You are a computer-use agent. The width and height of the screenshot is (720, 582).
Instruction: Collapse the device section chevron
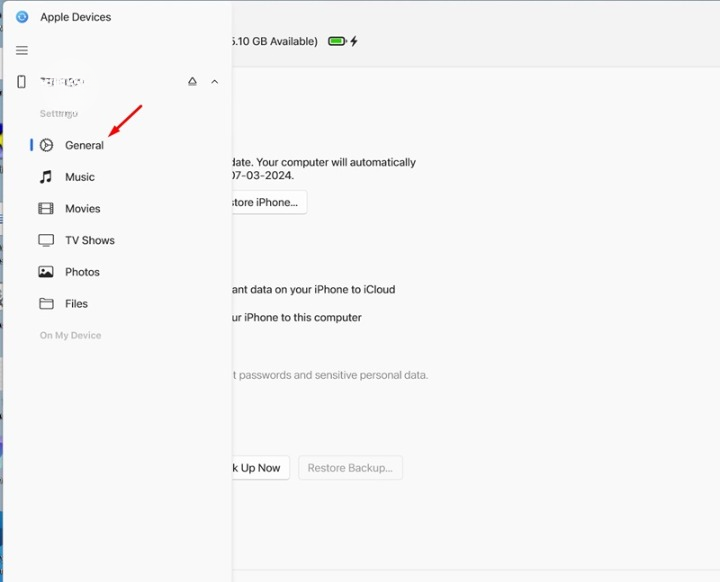[x=214, y=82]
